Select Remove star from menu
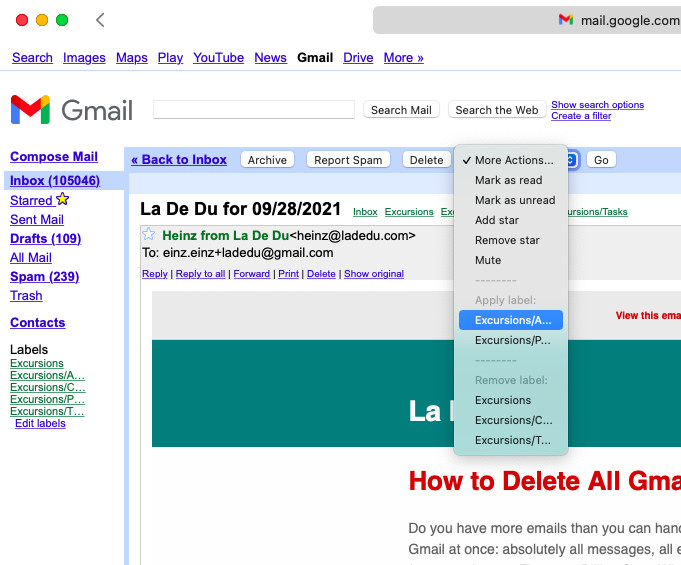 [x=510, y=240]
